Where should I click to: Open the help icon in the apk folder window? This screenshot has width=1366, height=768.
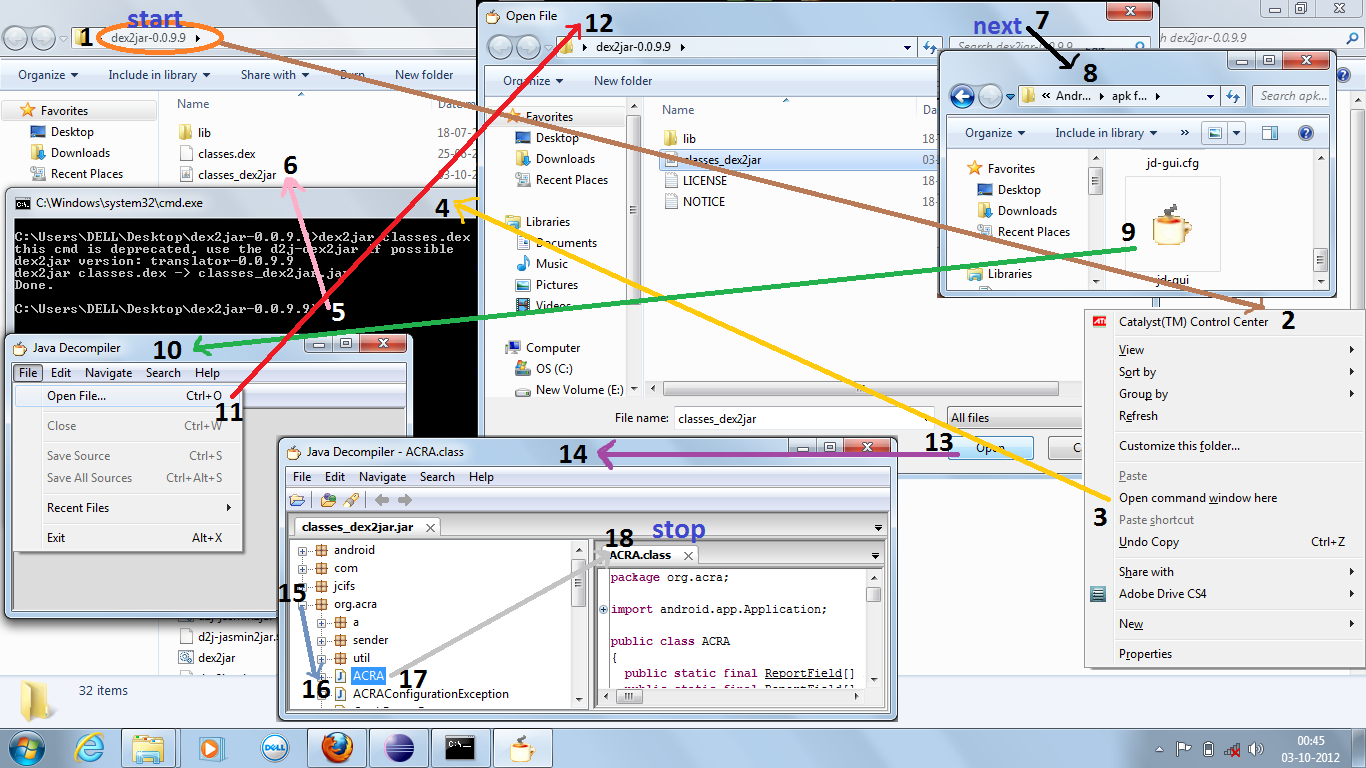tap(1305, 133)
